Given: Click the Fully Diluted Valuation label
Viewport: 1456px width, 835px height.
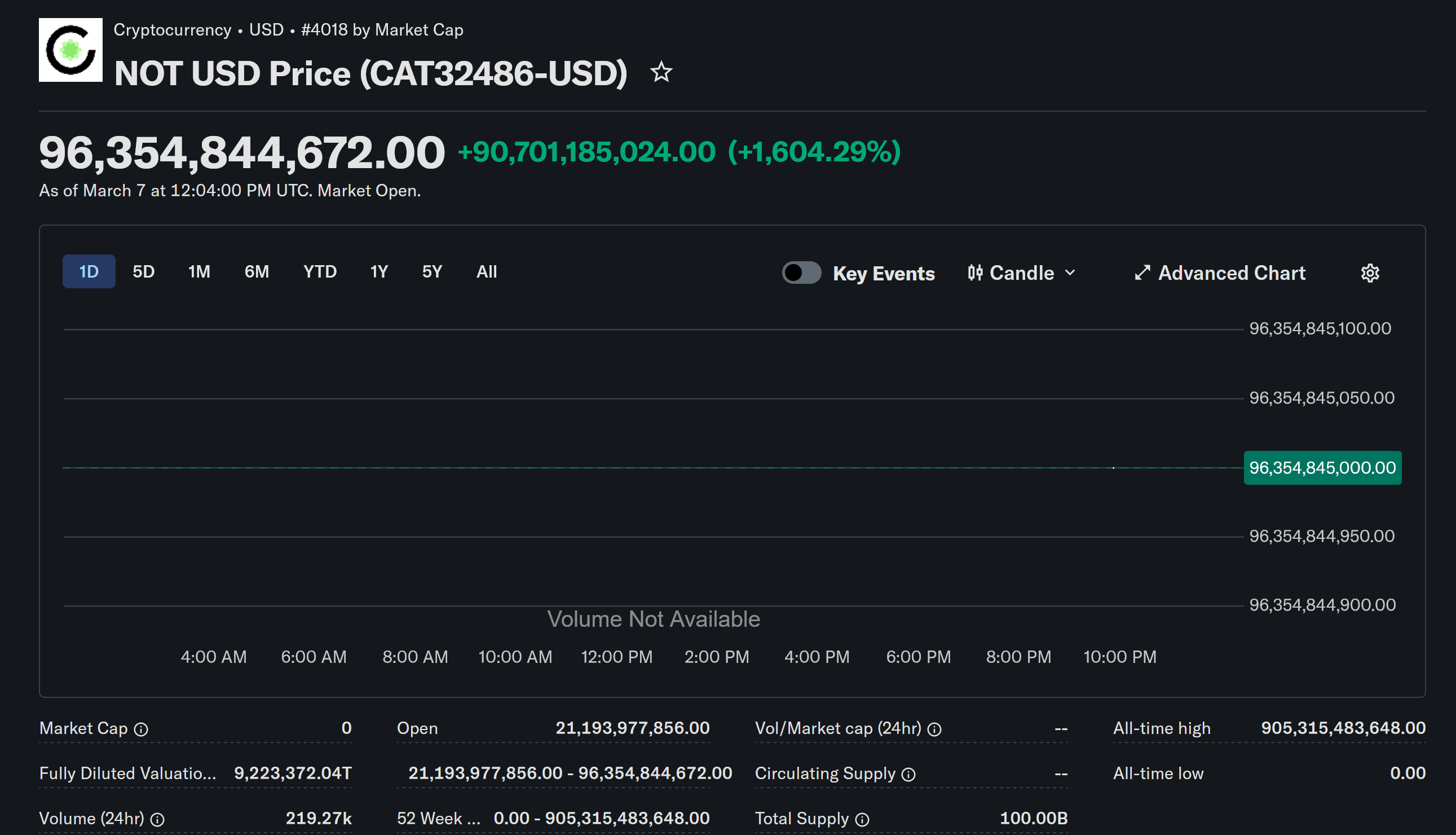Looking at the screenshot, I should coord(127,774).
